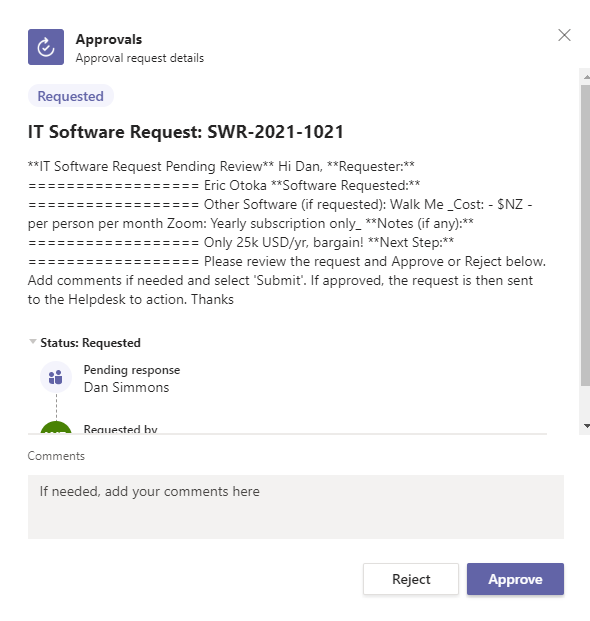Collapse the Status: Requested section

point(32,342)
